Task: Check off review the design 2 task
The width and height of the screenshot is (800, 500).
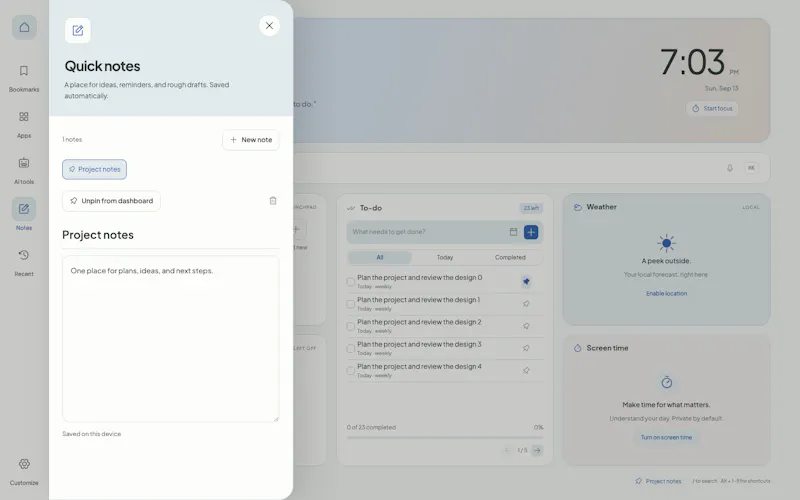Action: [x=351, y=327]
